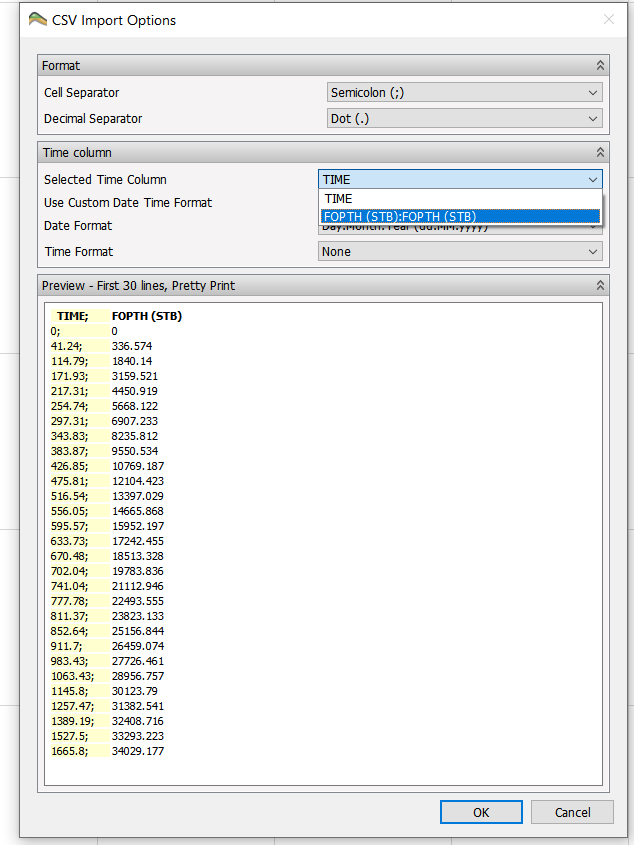Click preview value 27726.461
Image resolution: width=634 pixels, height=845 pixels.
point(138,661)
